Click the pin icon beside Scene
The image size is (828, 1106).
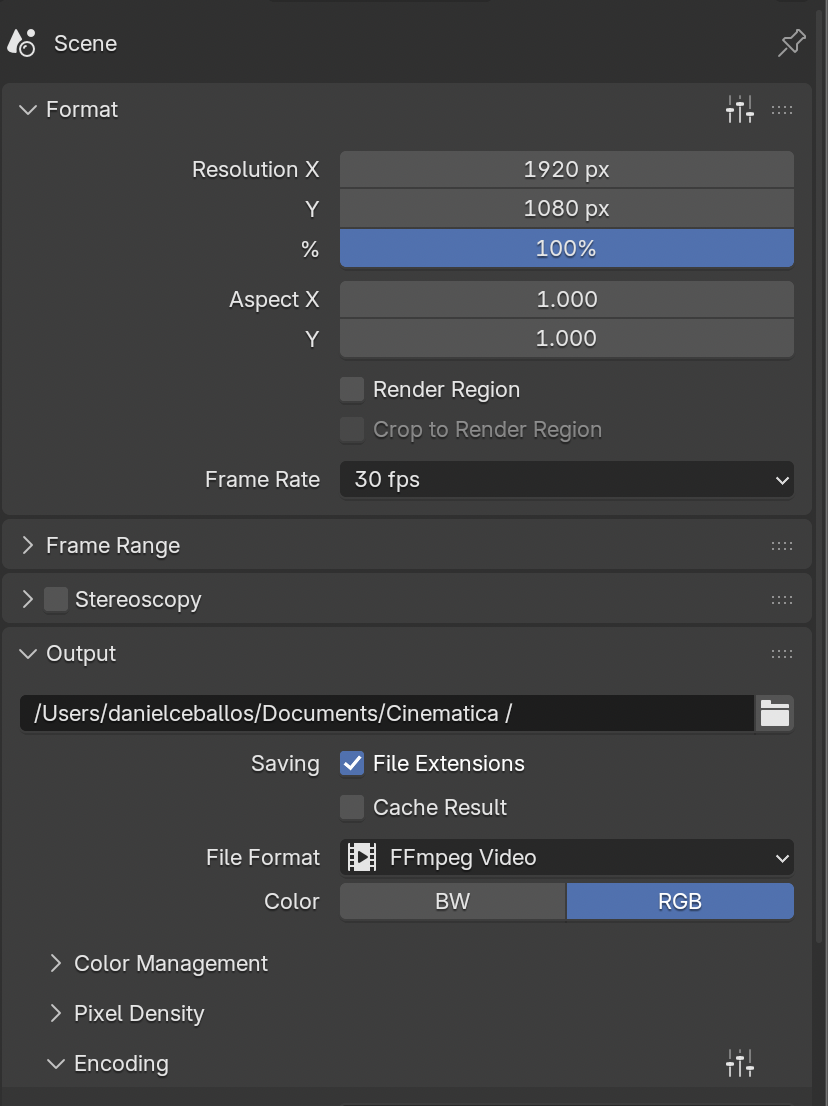[x=791, y=43]
